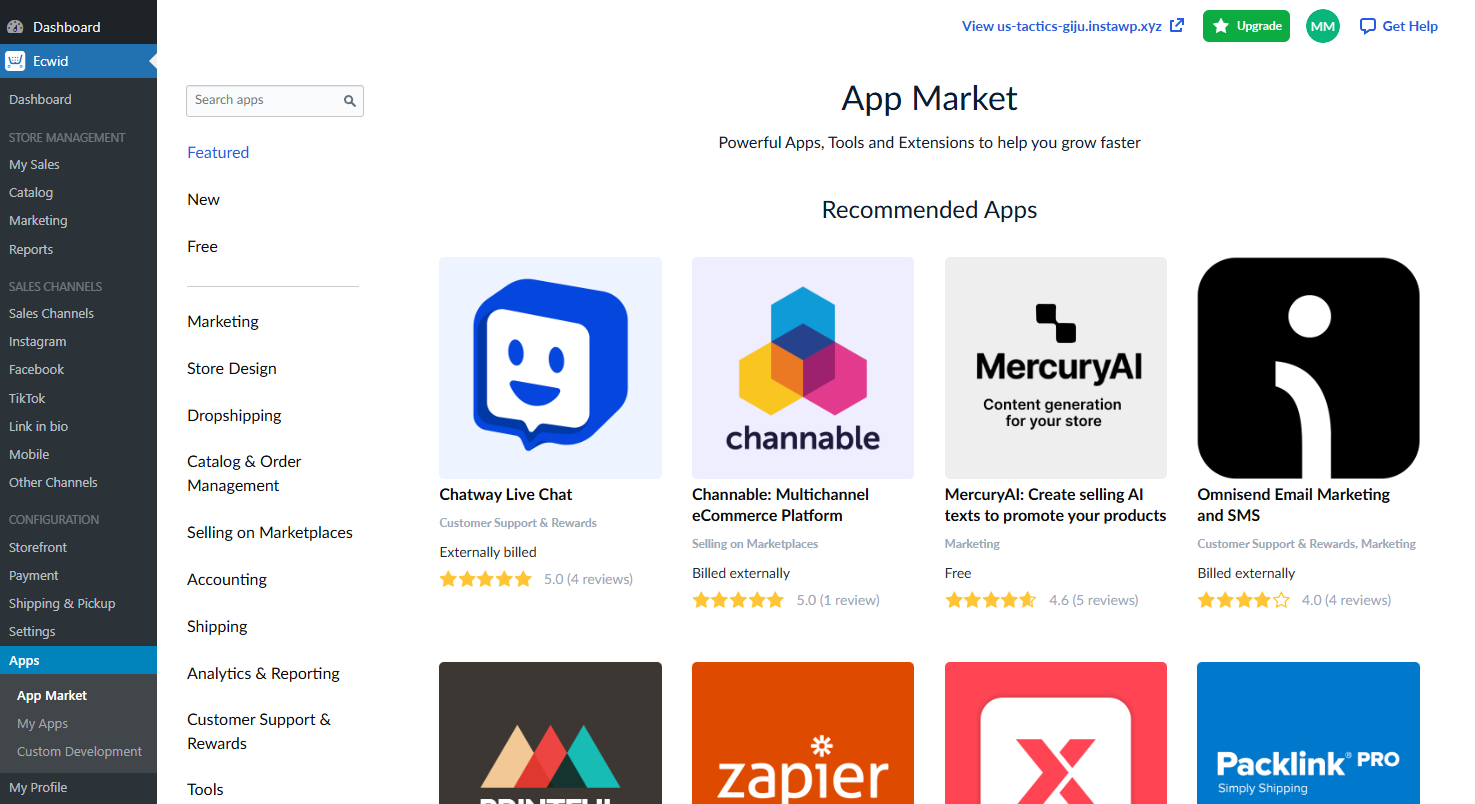Open the Omnisend app logo
This screenshot has height=804, width=1475.
(1308, 368)
